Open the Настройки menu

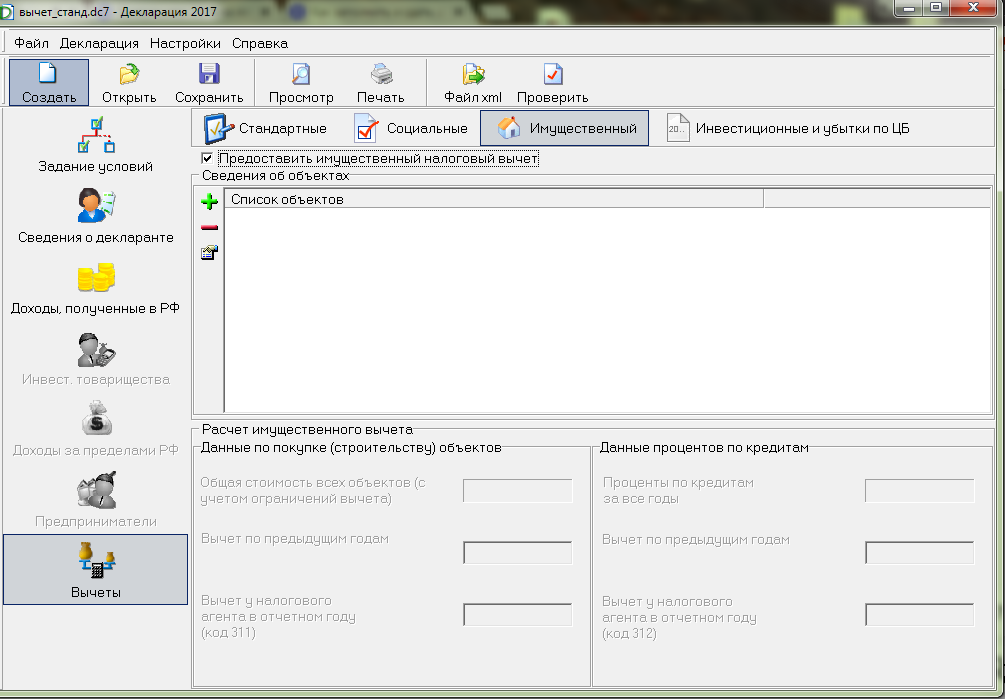pos(185,44)
